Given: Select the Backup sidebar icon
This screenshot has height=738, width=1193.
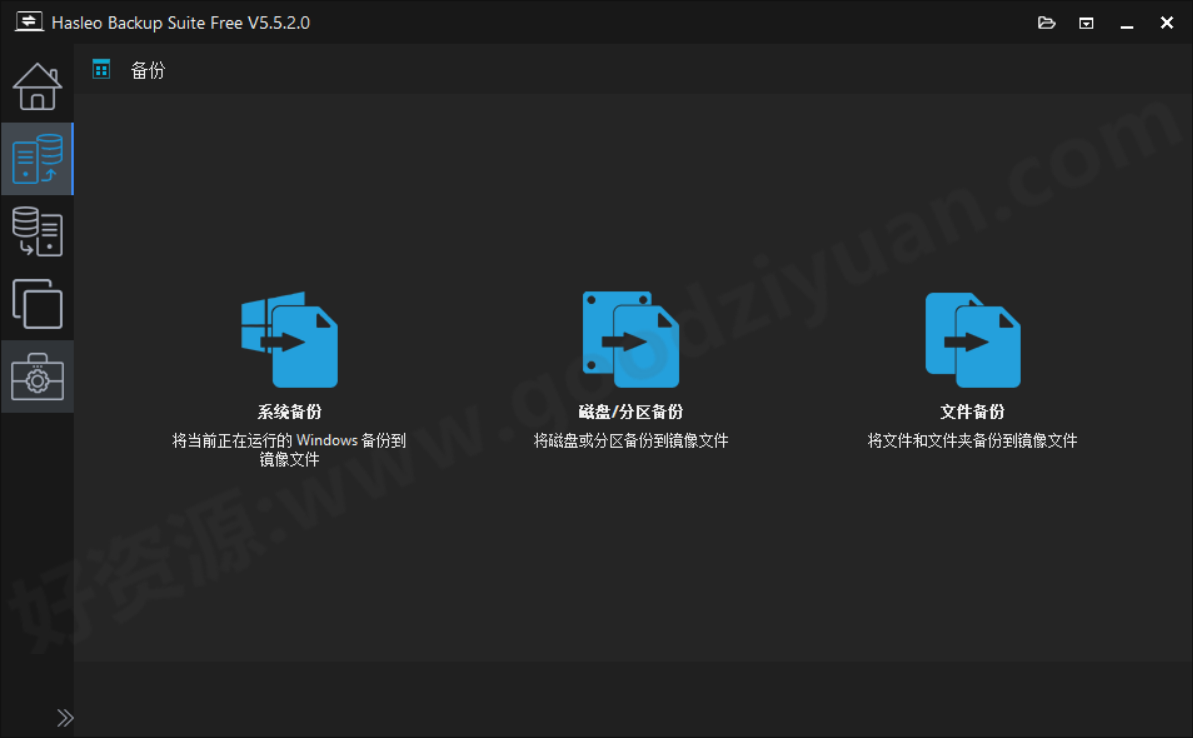Looking at the screenshot, I should [37, 158].
